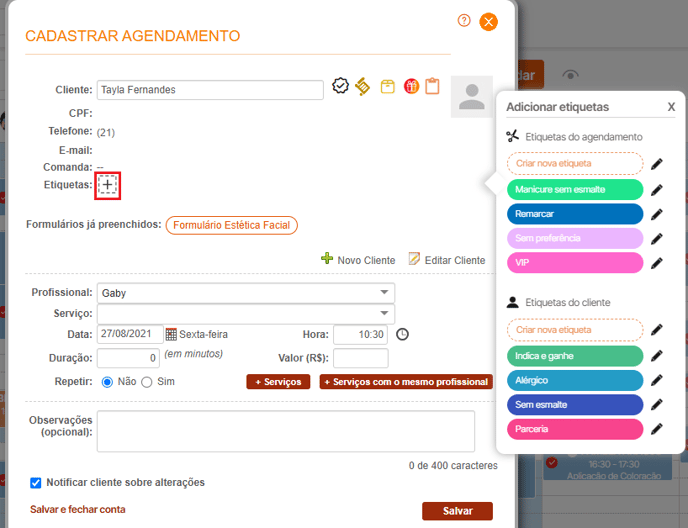Image resolution: width=688 pixels, height=528 pixels.
Task: Click the red gift icon
Action: [411, 87]
